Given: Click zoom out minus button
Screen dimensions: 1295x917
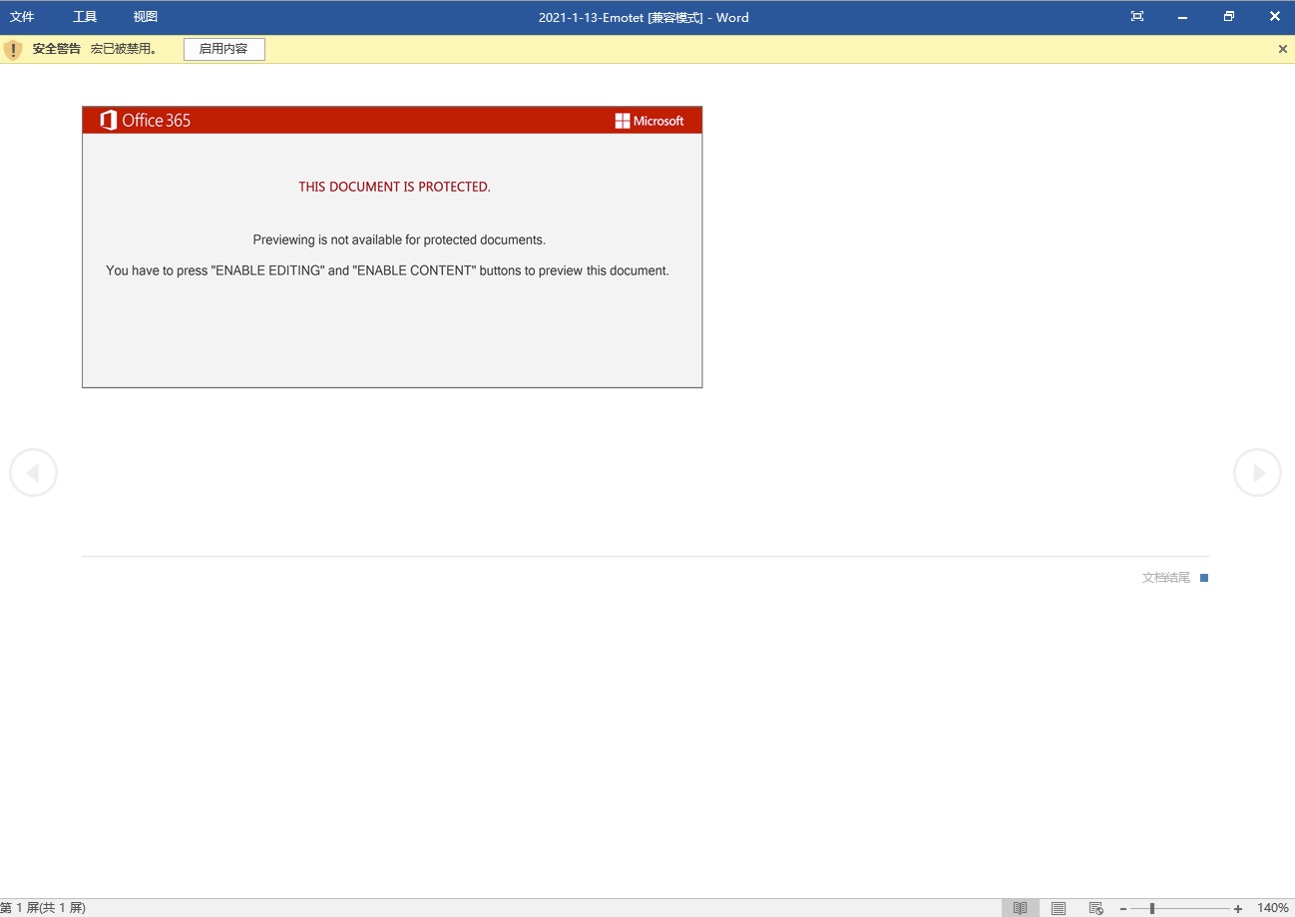Looking at the screenshot, I should (1123, 908).
